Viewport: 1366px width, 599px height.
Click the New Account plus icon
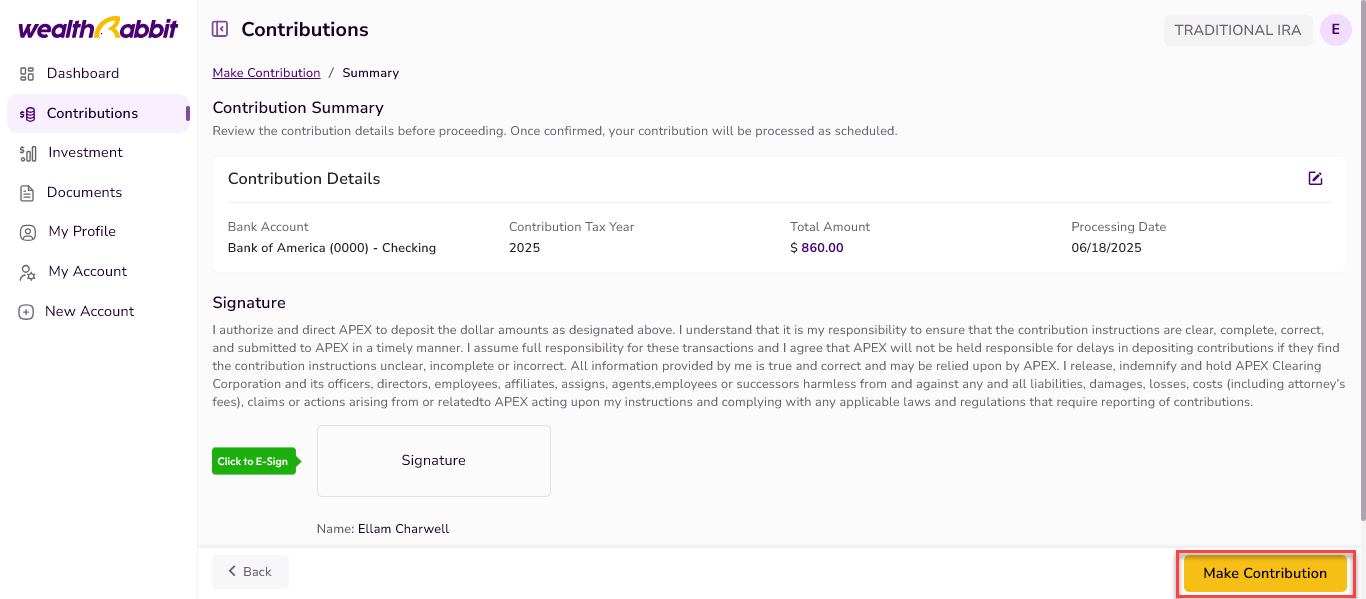[27, 312]
